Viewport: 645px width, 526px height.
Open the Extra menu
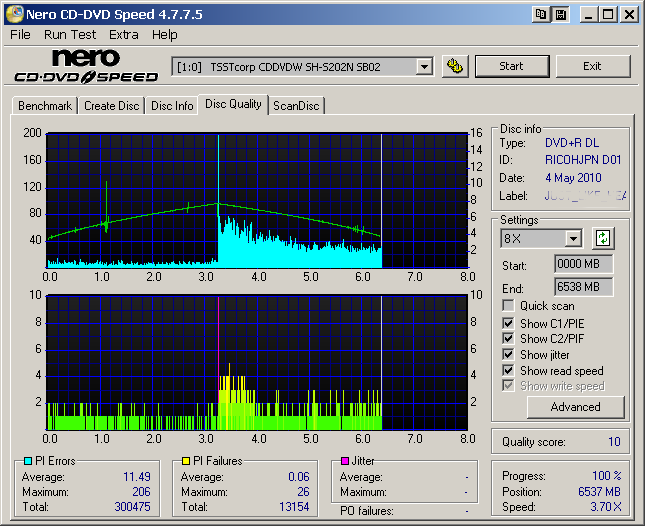point(124,34)
